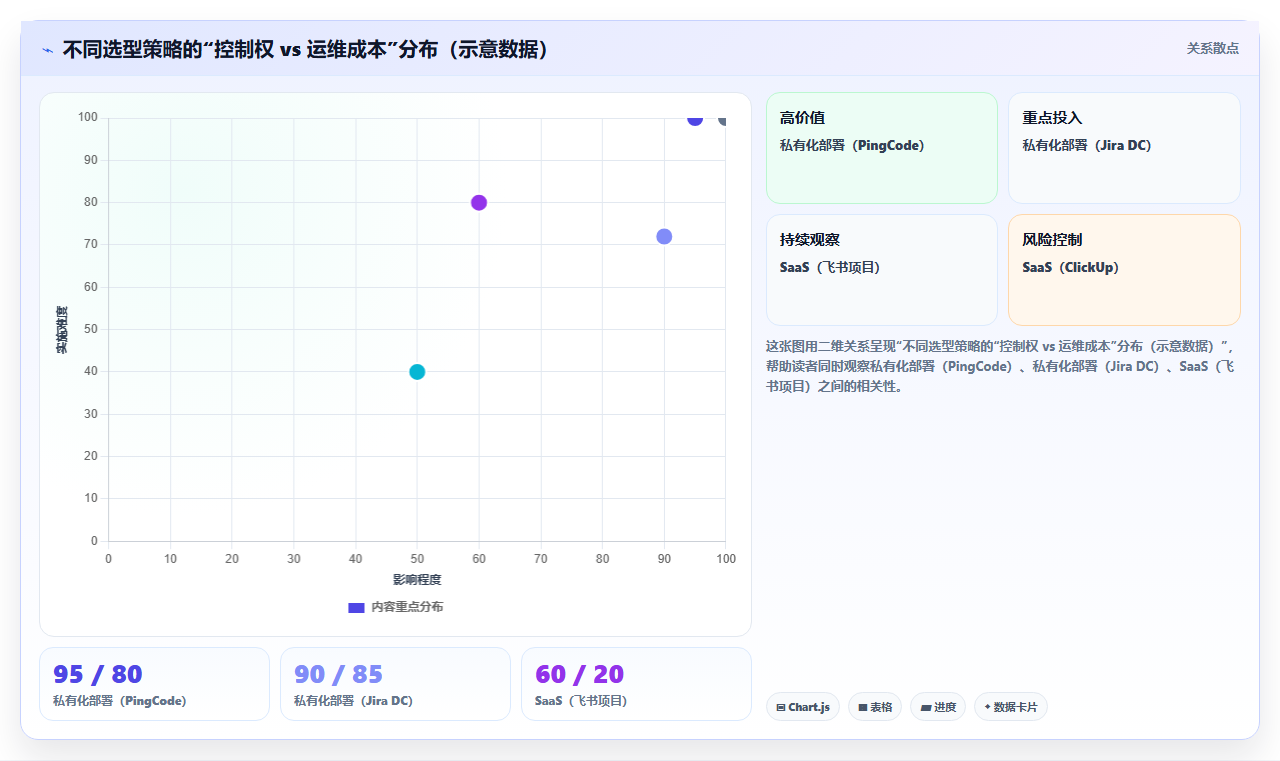Click the lightning icon beside the title
This screenshot has width=1280, height=761.
coord(47,50)
